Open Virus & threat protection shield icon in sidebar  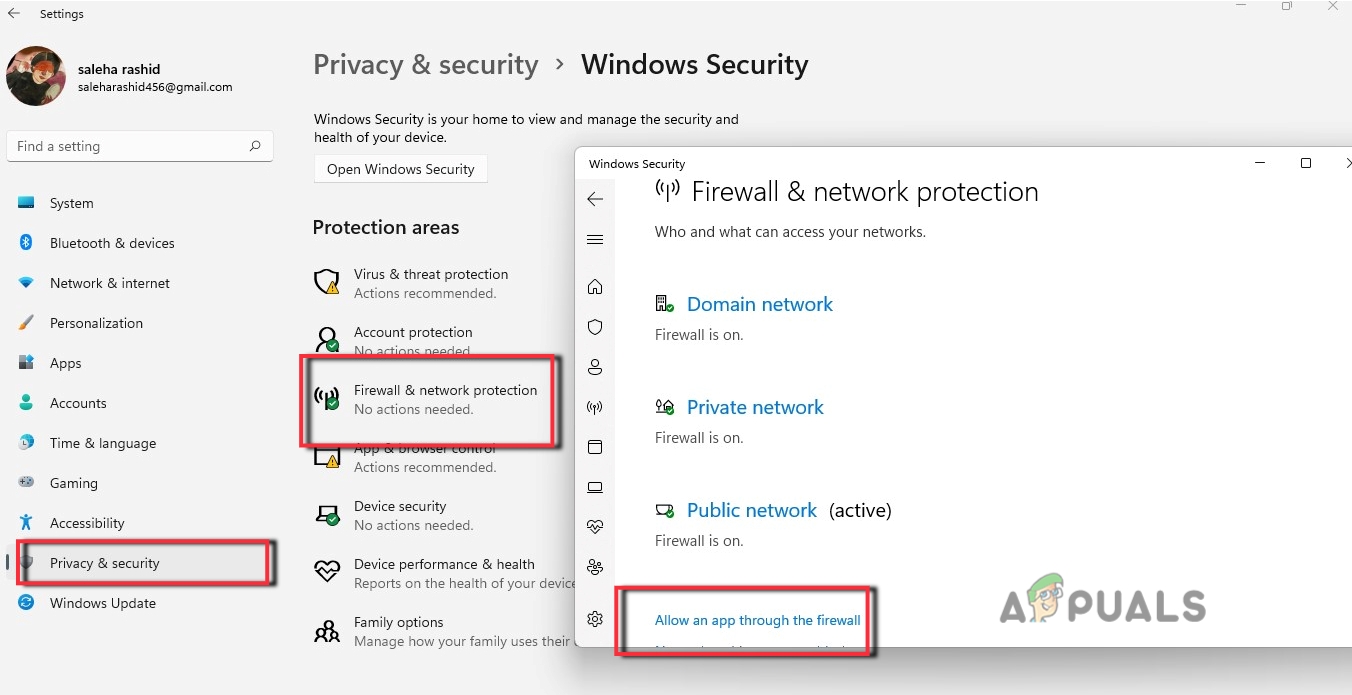coord(595,327)
